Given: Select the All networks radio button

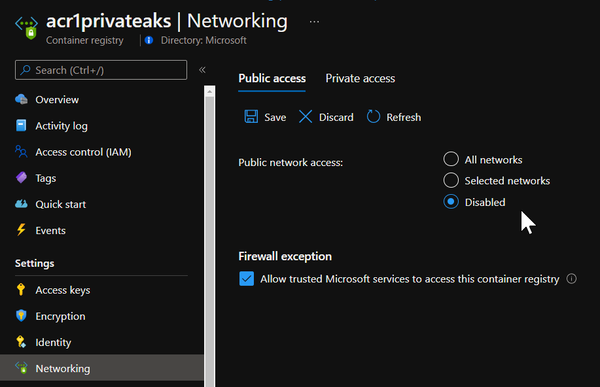Looking at the screenshot, I should point(451,159).
